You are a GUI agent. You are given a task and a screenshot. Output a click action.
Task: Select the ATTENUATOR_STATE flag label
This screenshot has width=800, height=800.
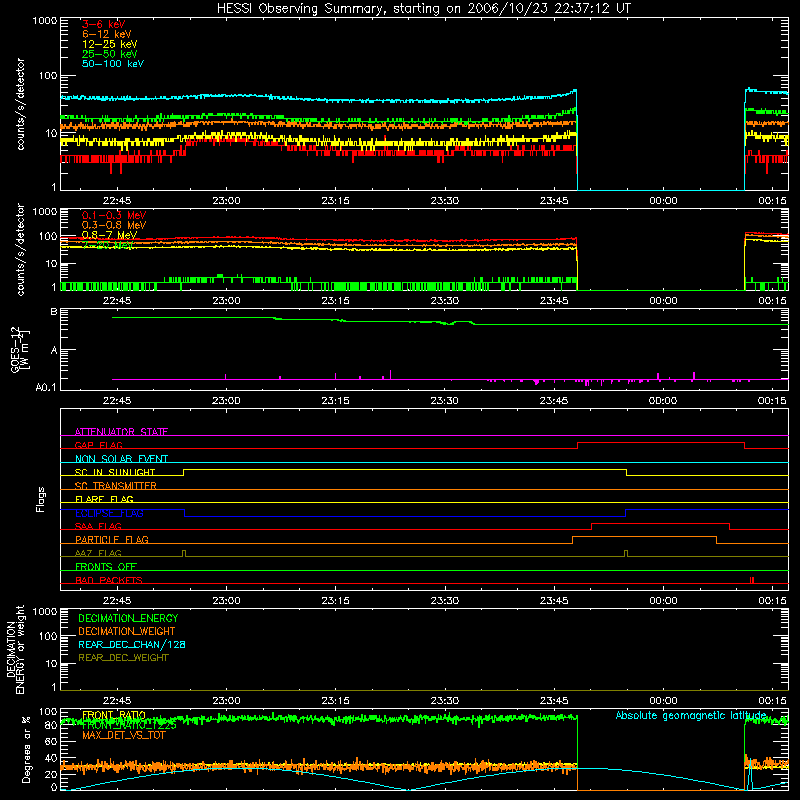pos(121,432)
